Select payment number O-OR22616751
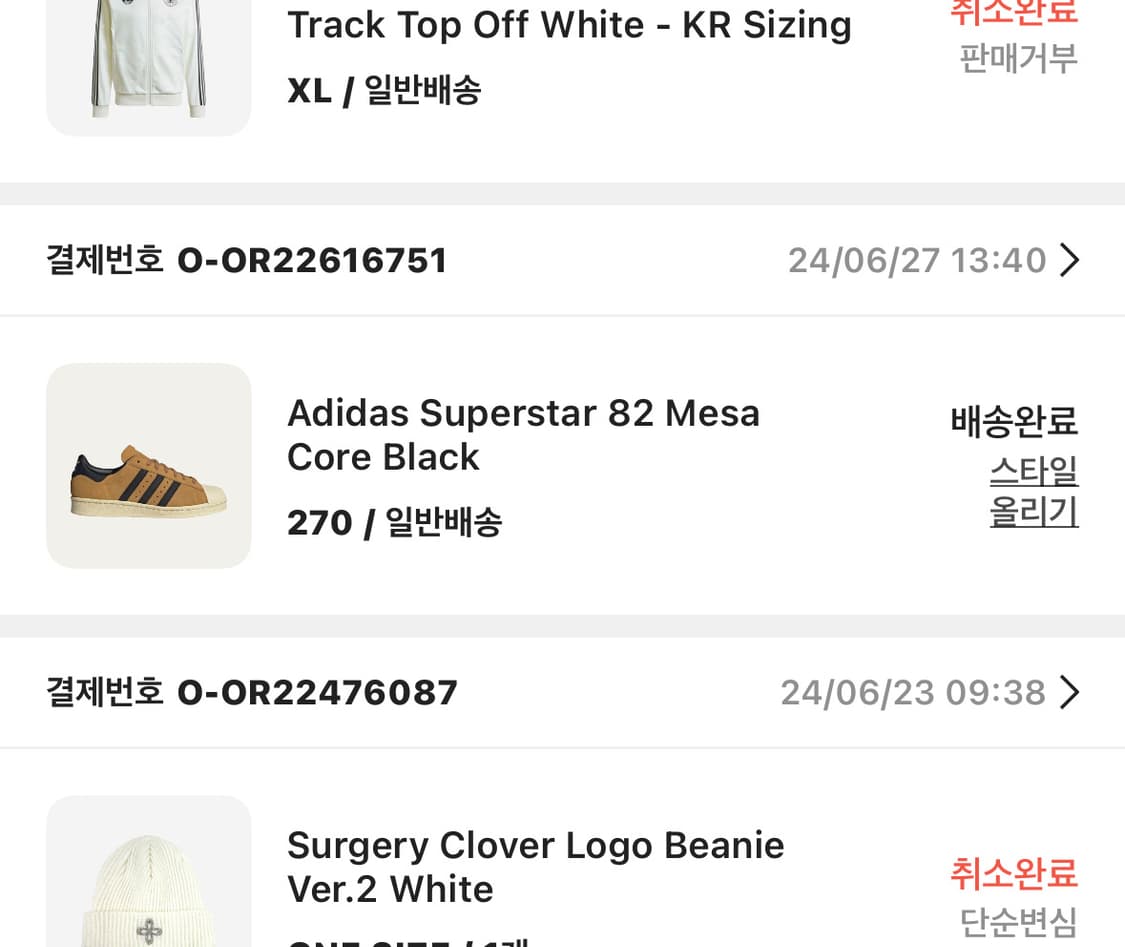This screenshot has width=1125, height=947. pos(312,260)
